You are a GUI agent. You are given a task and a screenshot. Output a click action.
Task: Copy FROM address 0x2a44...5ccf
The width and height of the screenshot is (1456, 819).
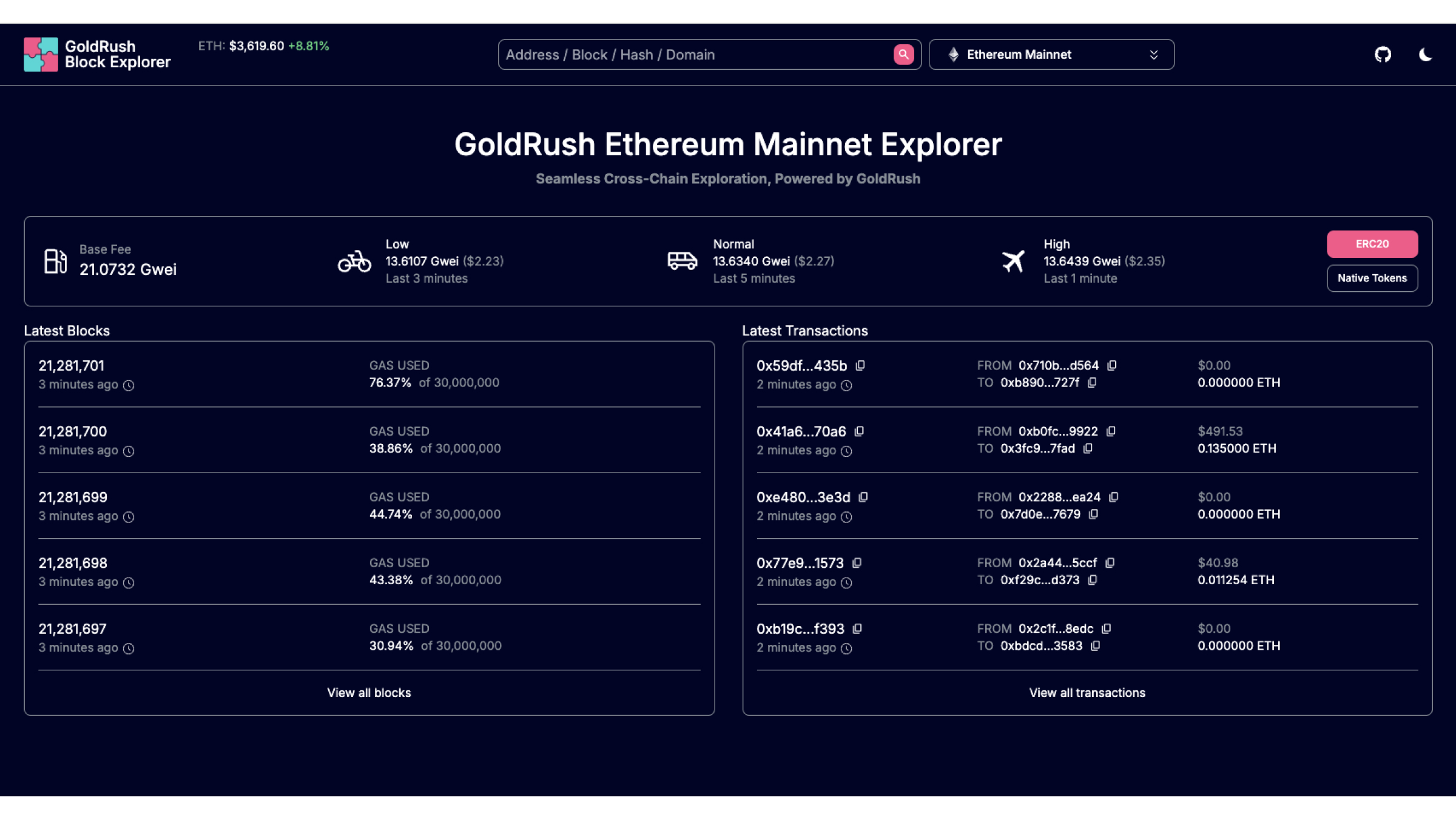(1110, 562)
